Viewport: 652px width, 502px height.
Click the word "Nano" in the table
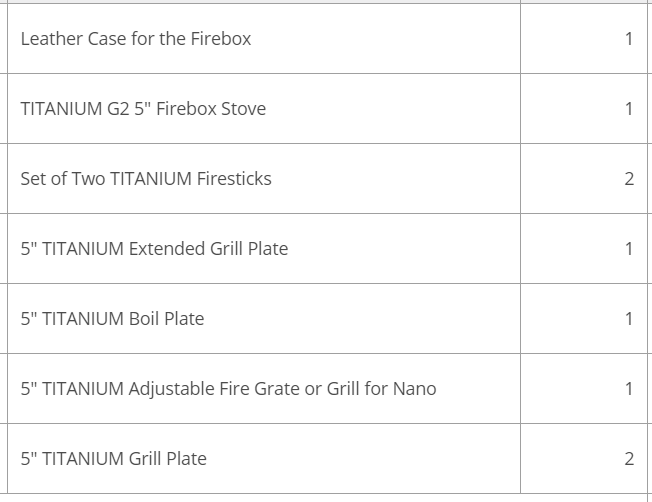click(x=414, y=389)
